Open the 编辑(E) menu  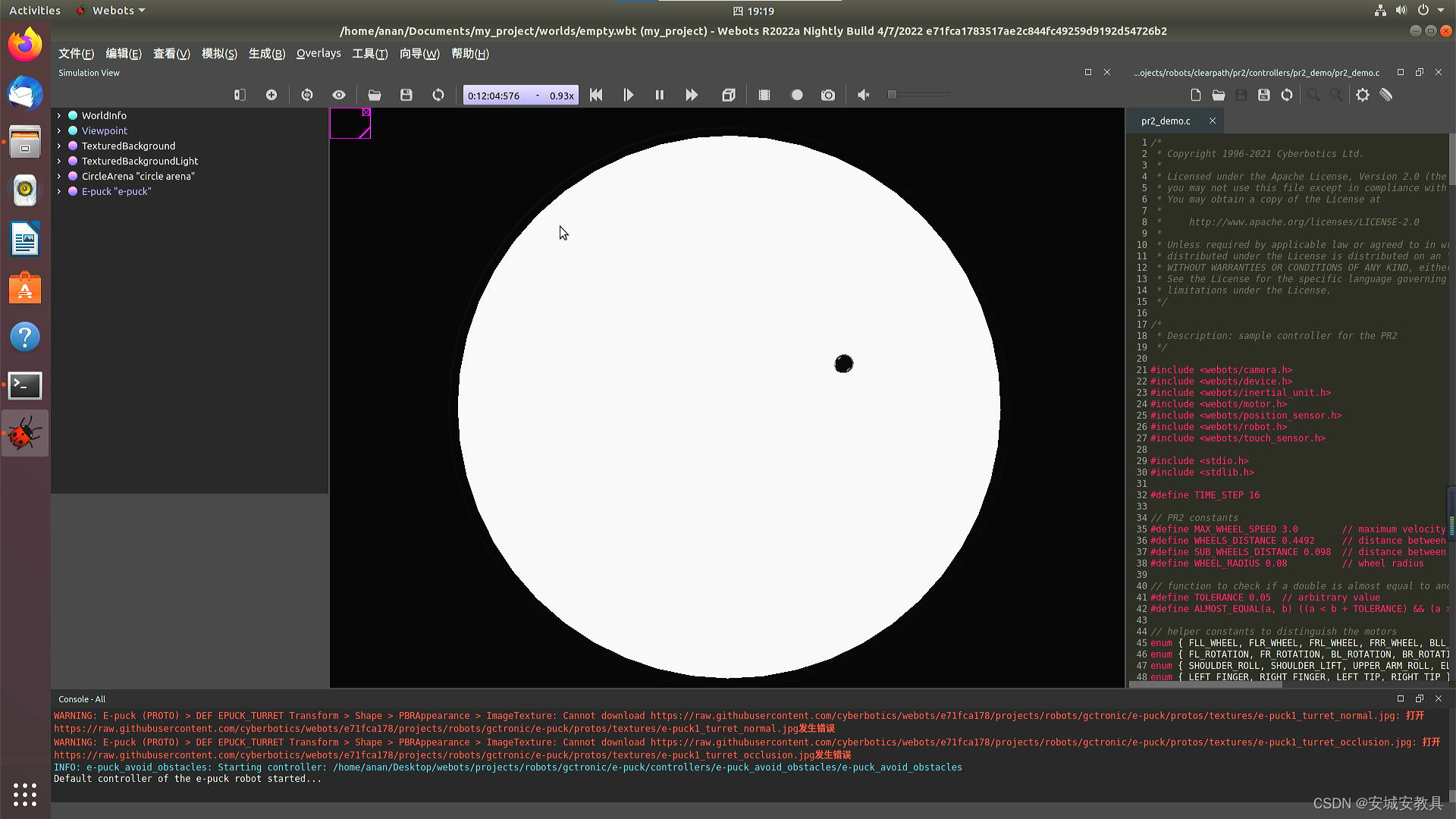pyautogui.click(x=124, y=54)
